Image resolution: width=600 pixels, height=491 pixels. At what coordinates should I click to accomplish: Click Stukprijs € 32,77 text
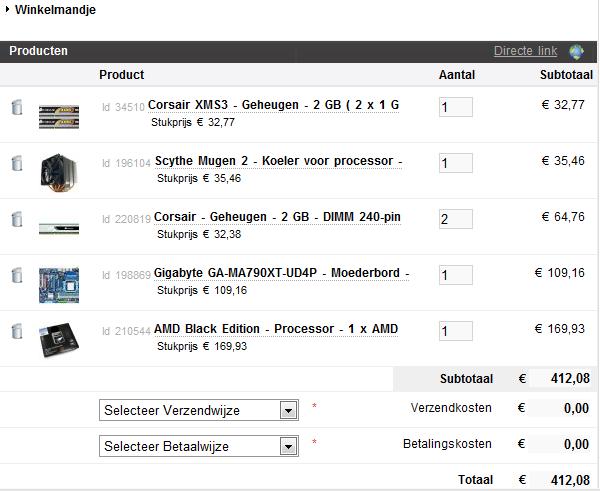192,122
